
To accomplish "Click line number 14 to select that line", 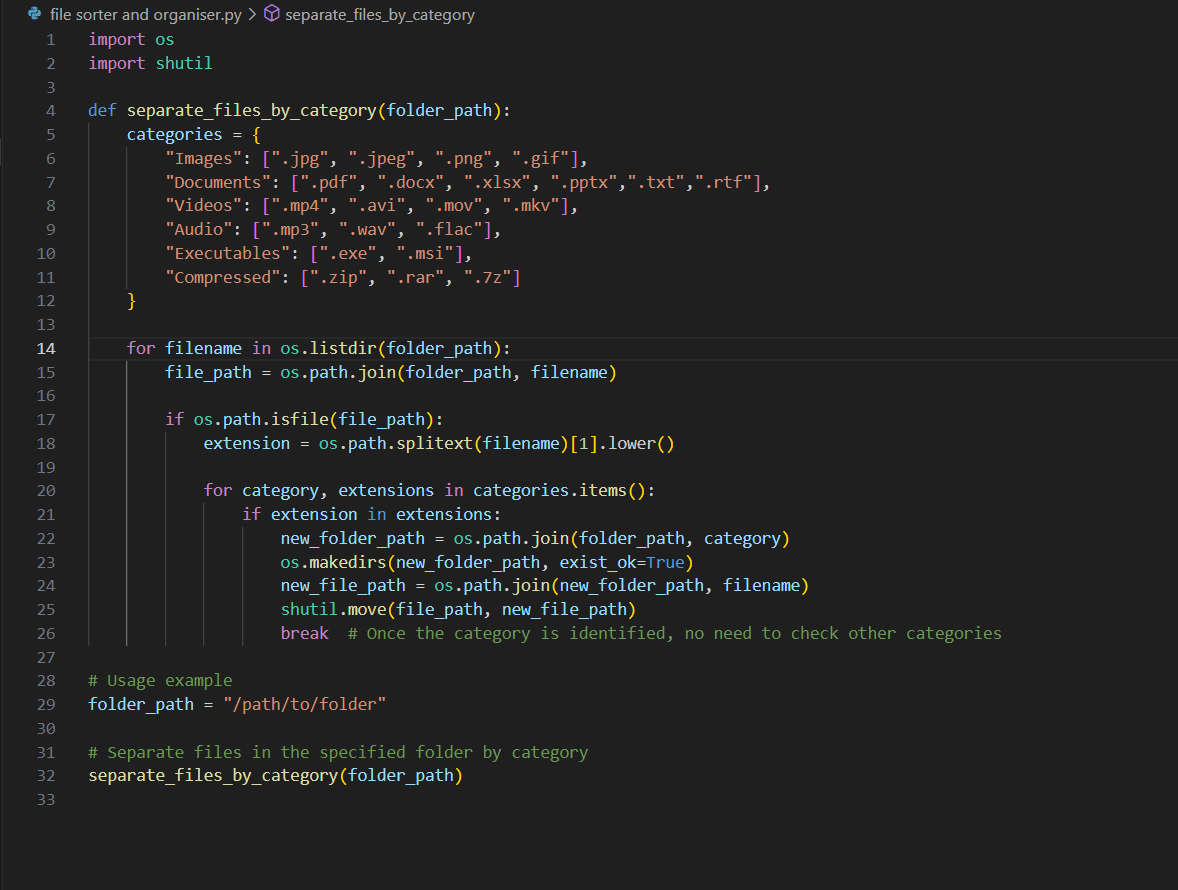I will (46, 347).
